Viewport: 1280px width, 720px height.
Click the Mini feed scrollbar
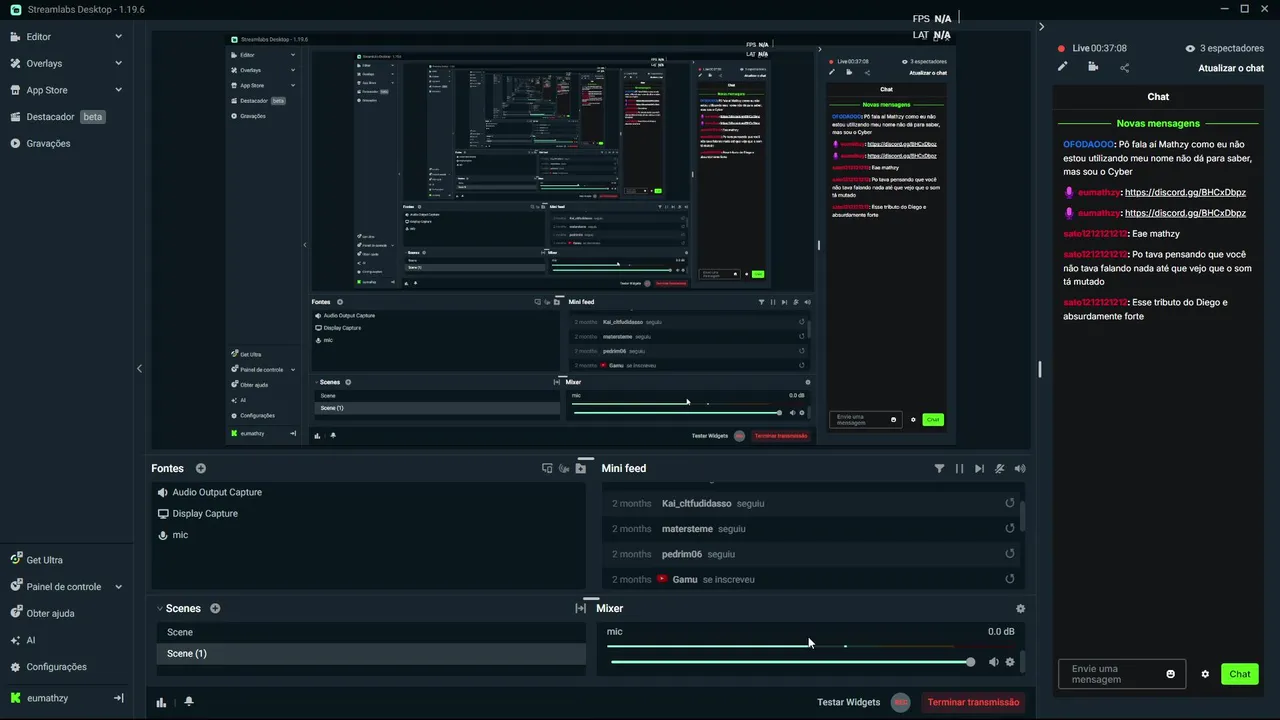tap(1022, 516)
